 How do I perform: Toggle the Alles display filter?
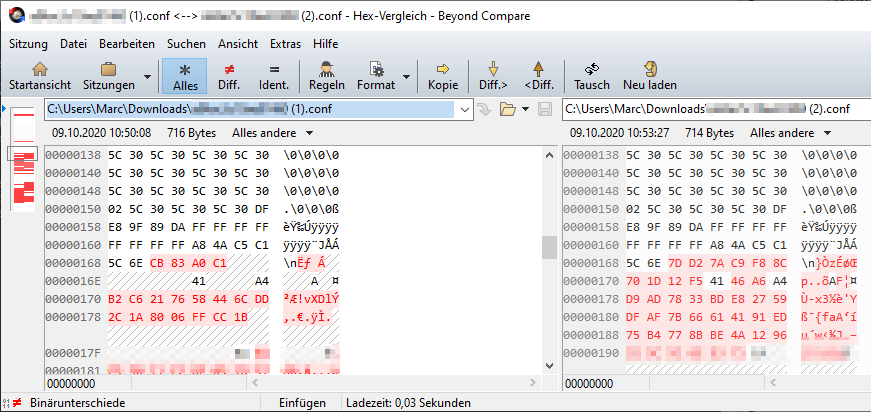tap(185, 76)
